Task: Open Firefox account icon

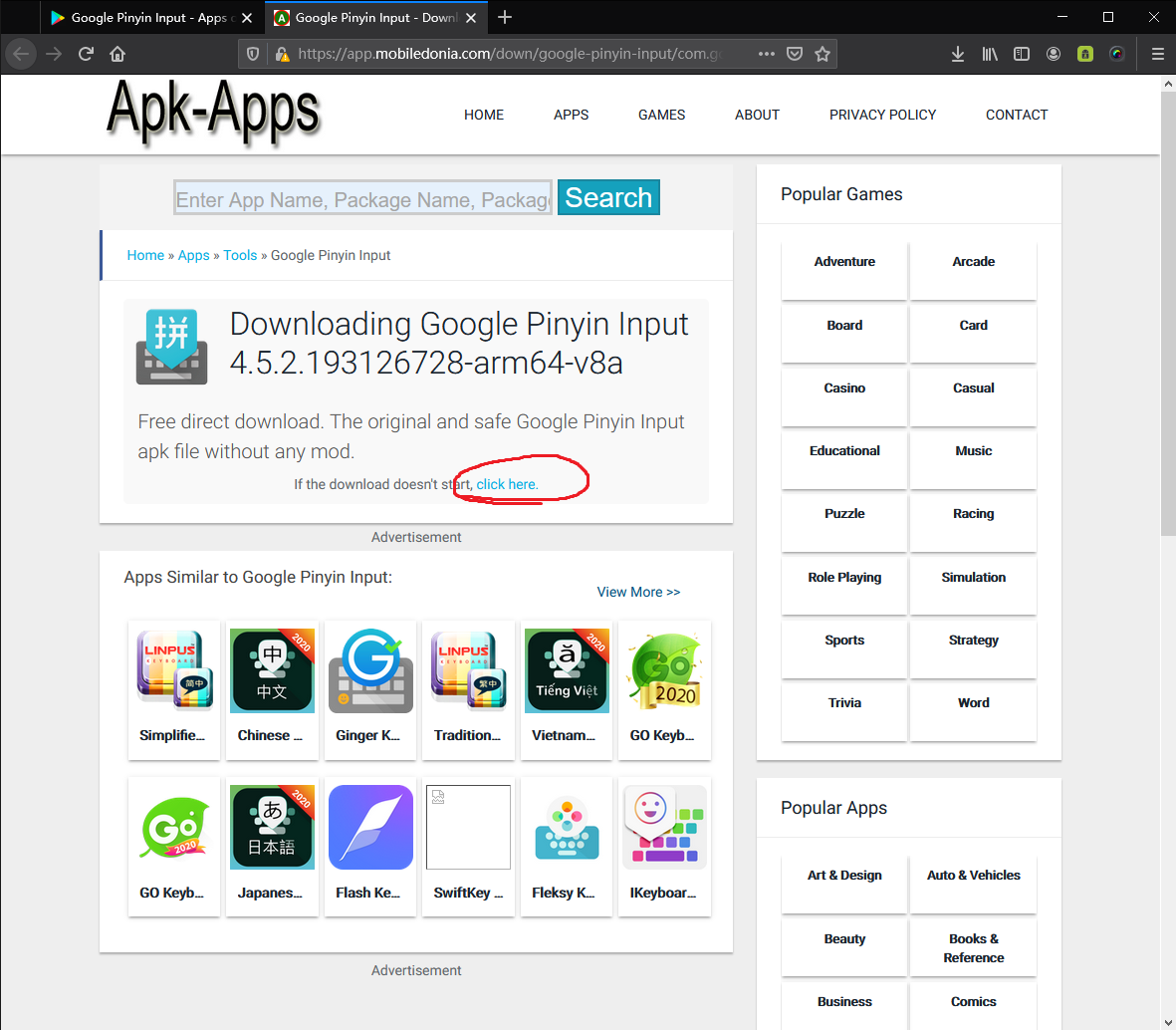Action: click(x=1053, y=54)
